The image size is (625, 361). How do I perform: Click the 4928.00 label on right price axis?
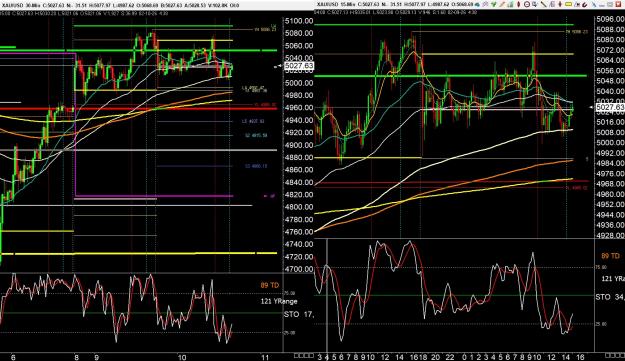coord(611,235)
